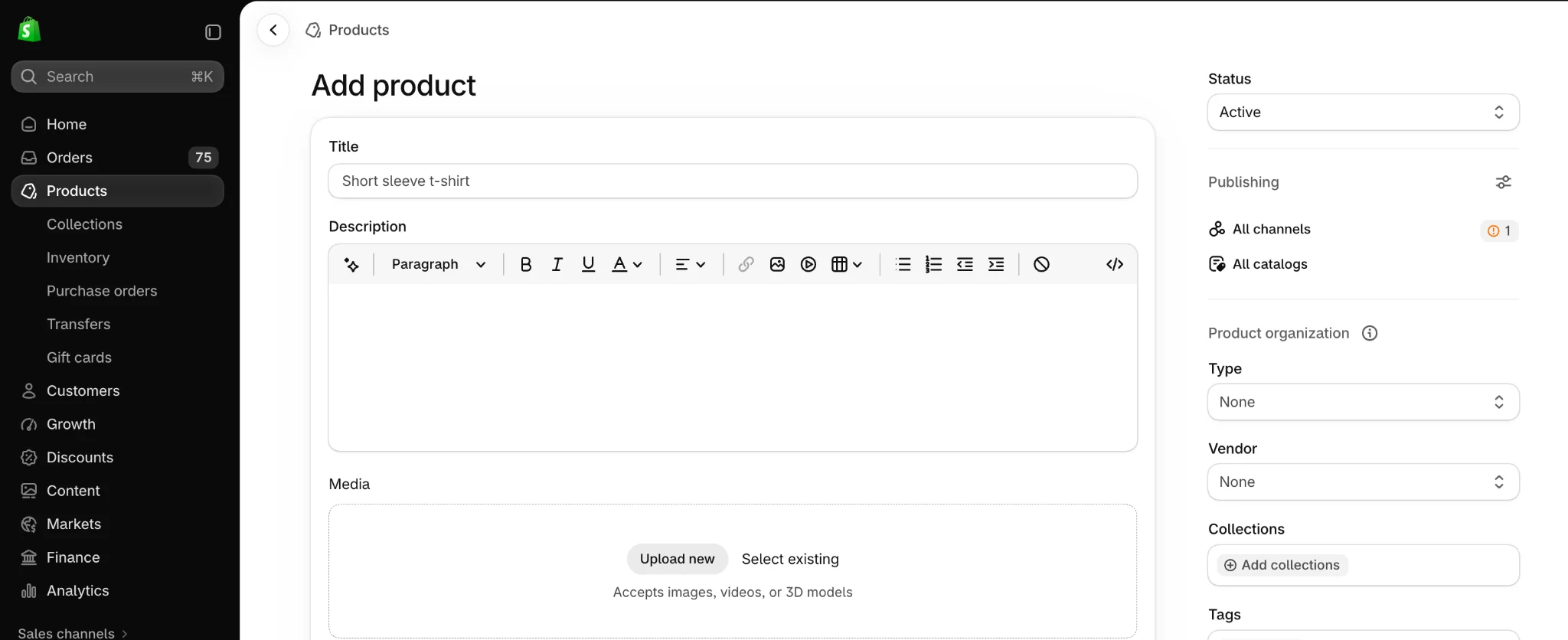Image resolution: width=1568 pixels, height=640 pixels.
Task: Open the Products breadcrumb link
Action: (348, 30)
